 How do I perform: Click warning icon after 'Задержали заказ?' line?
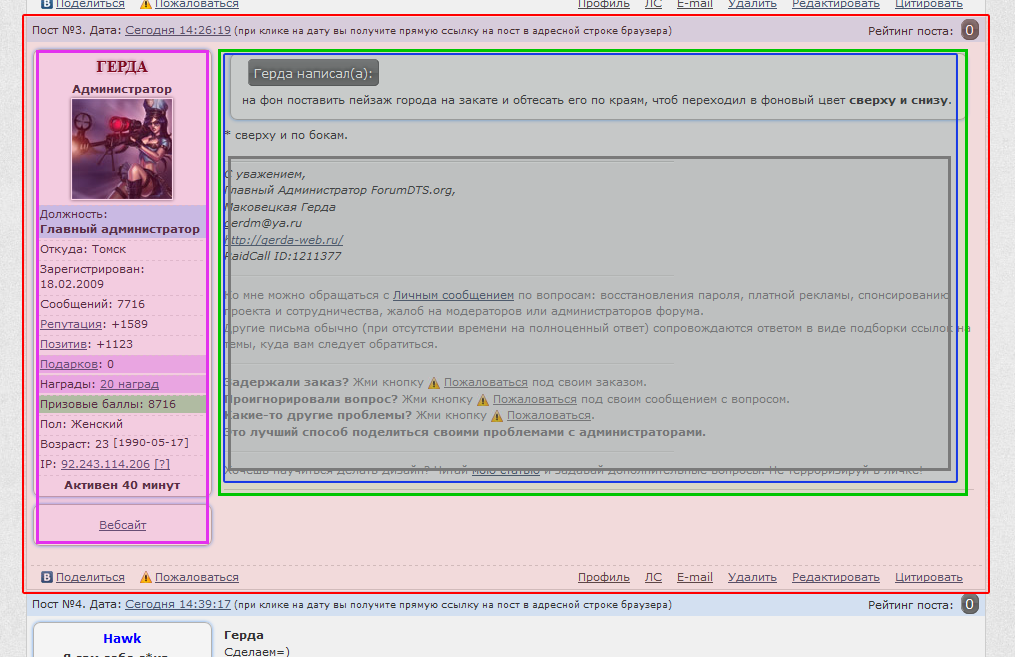(x=434, y=382)
